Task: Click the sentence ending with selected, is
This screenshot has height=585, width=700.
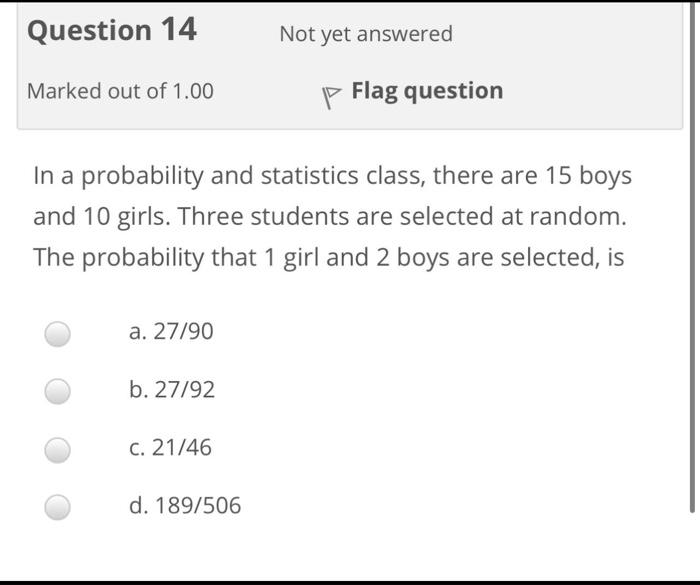Action: [329, 258]
